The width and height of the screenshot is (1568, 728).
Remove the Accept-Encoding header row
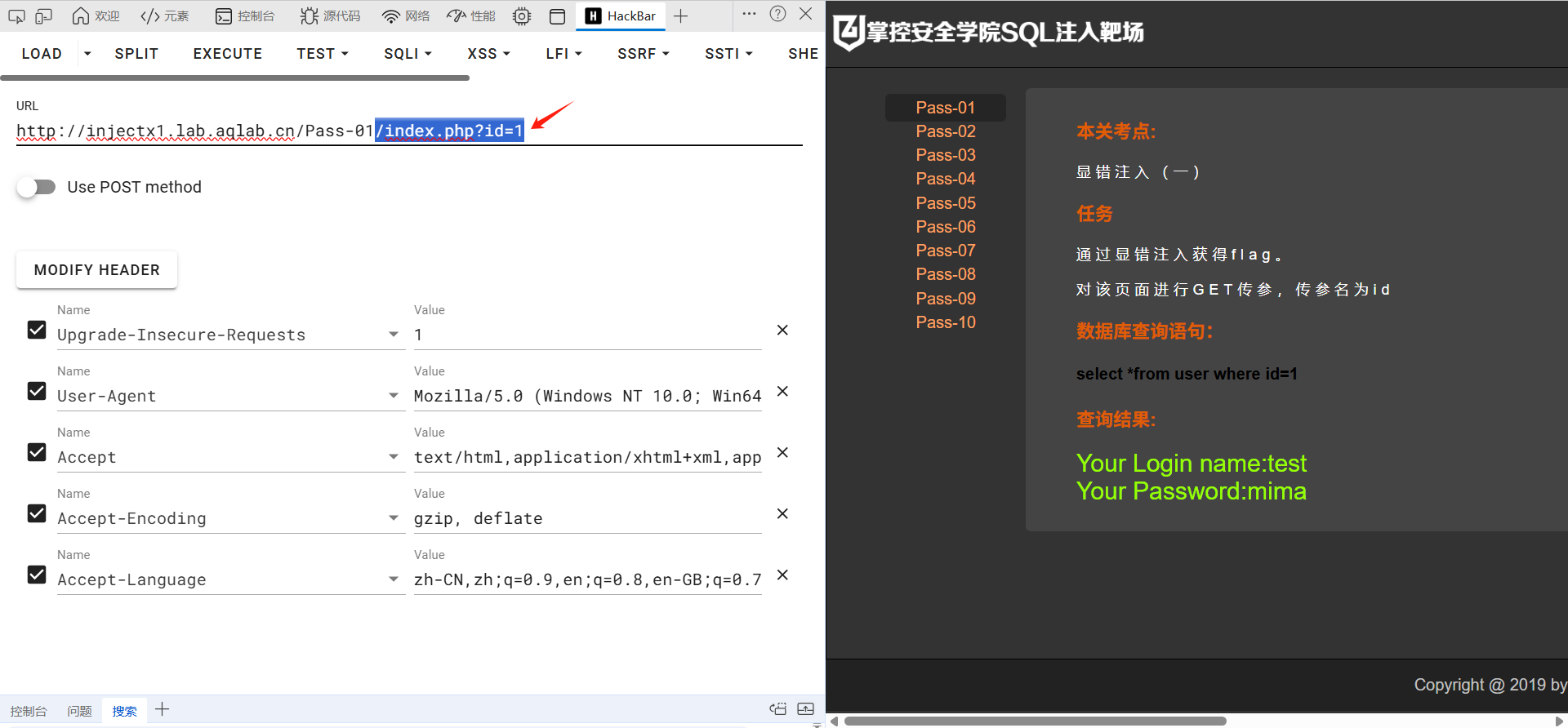[782, 513]
